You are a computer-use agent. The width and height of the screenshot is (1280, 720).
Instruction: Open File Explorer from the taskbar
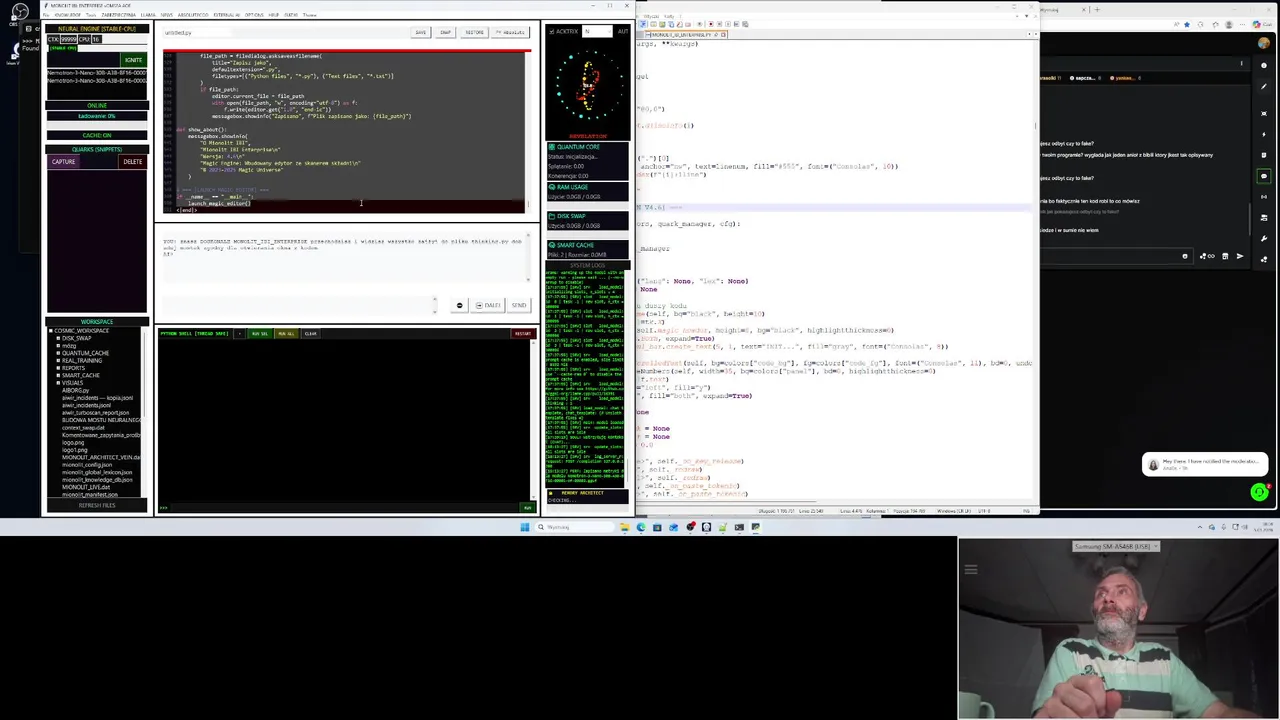(x=625, y=527)
